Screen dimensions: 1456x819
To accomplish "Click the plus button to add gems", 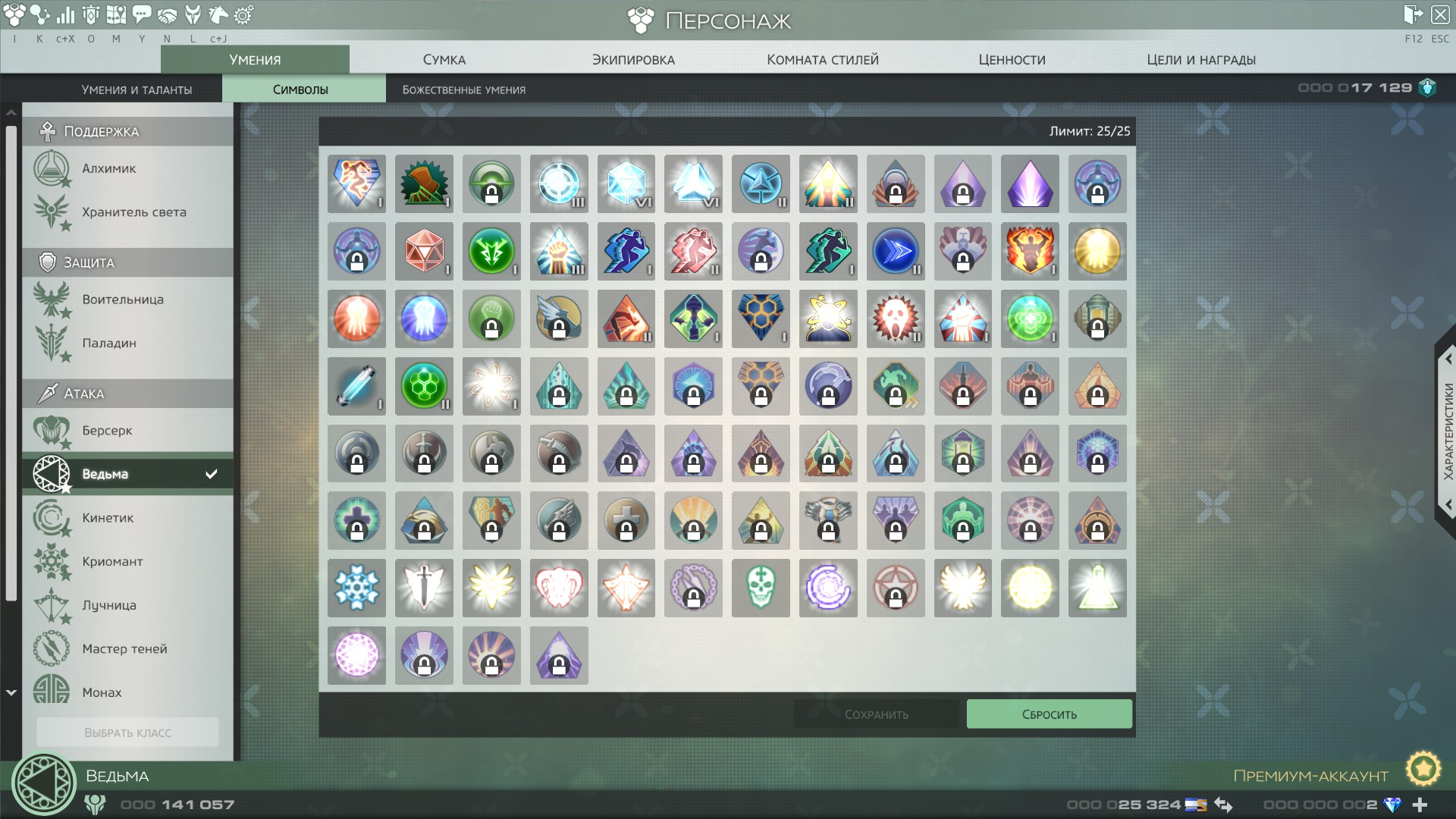I will coord(1420,805).
